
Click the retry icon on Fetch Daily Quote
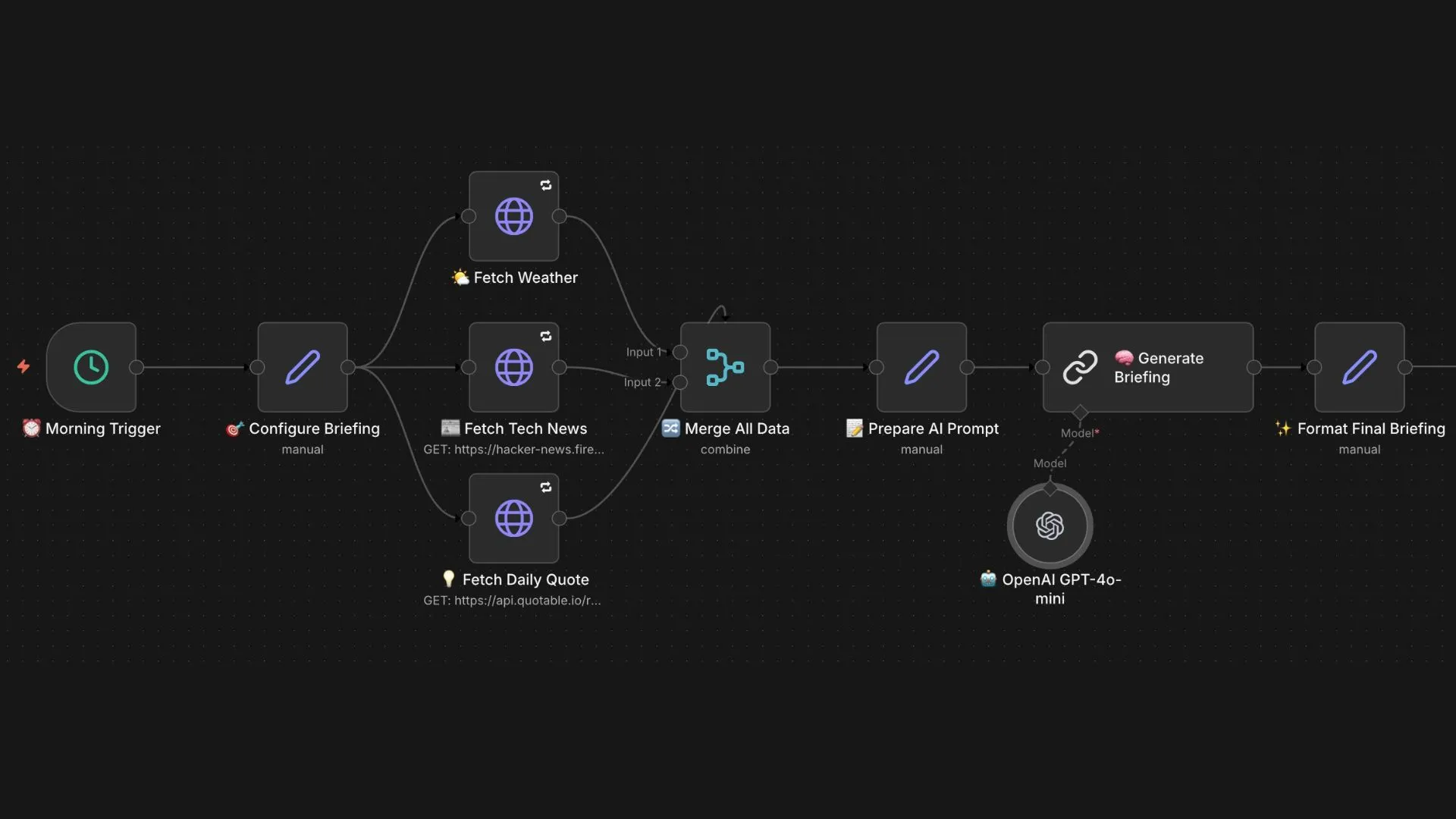(546, 488)
